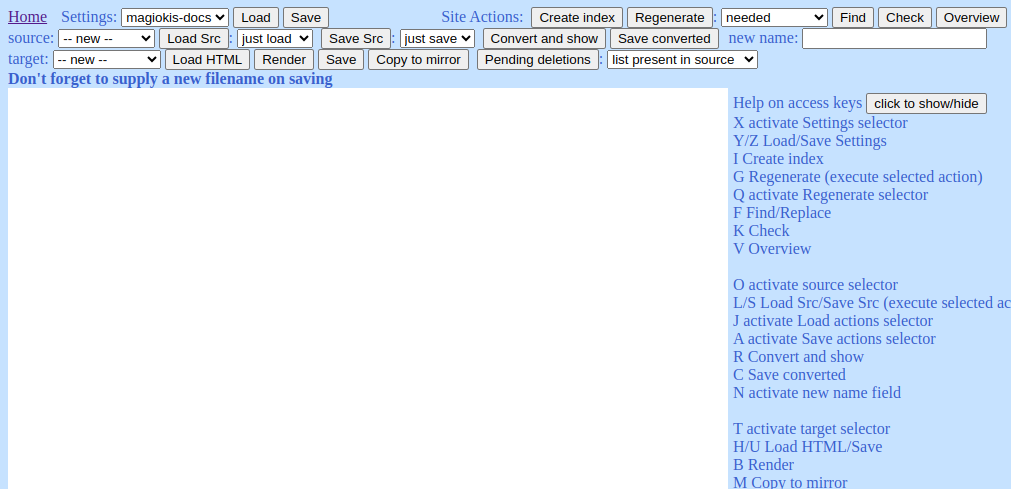Click the Load settings button

click(x=256, y=17)
